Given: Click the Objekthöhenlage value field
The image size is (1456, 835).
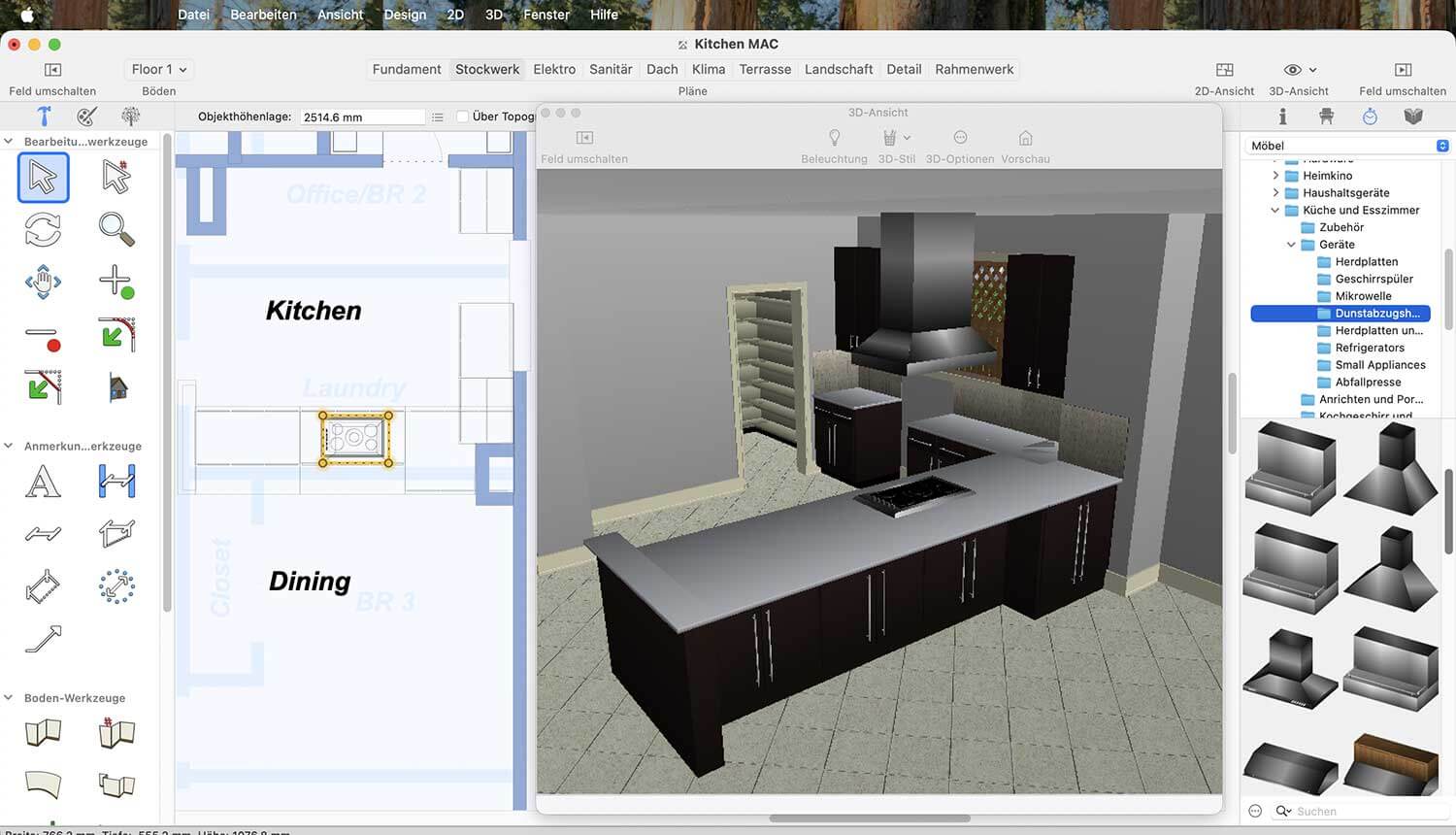Looking at the screenshot, I should (361, 117).
